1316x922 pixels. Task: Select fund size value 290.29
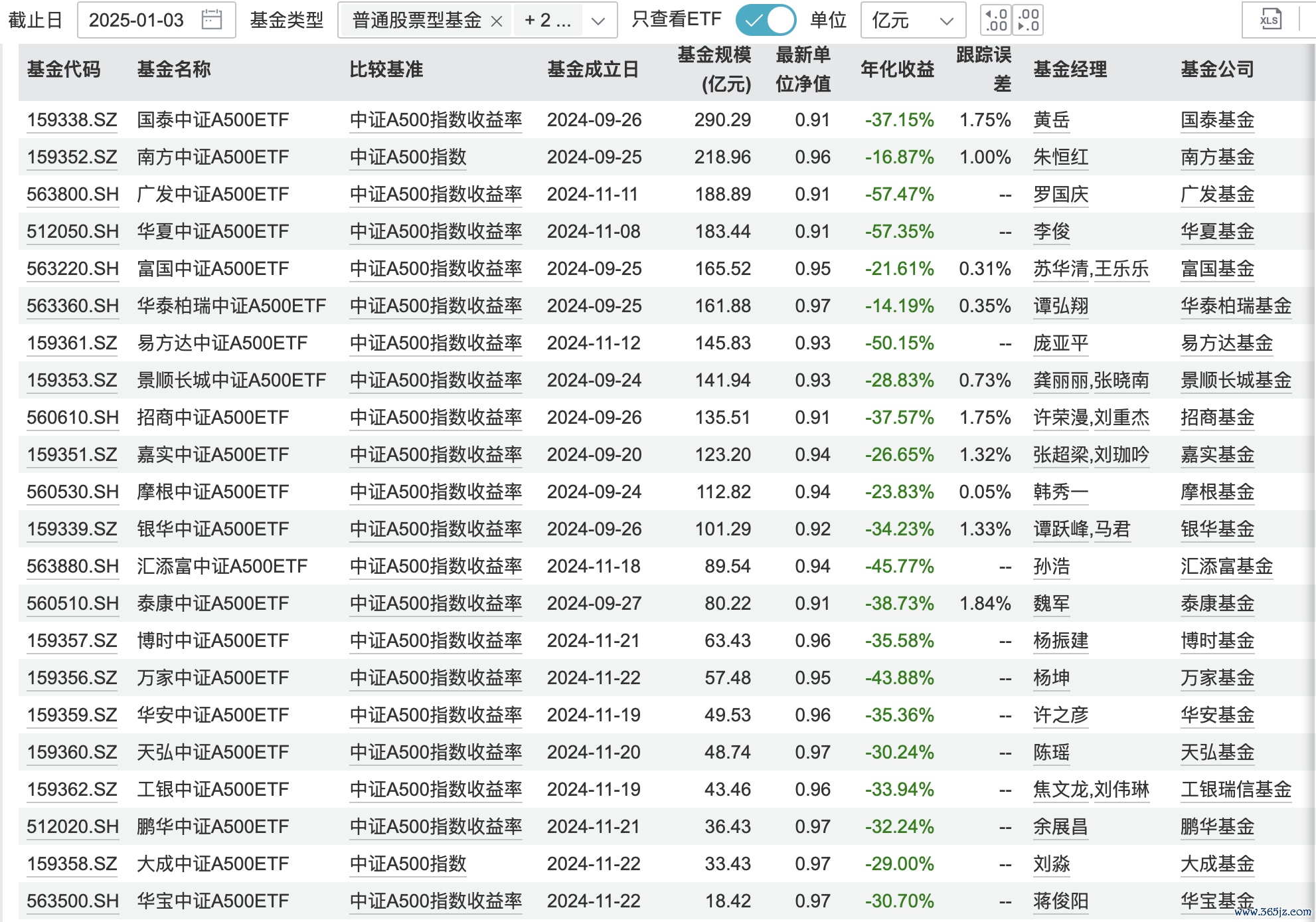point(722,120)
